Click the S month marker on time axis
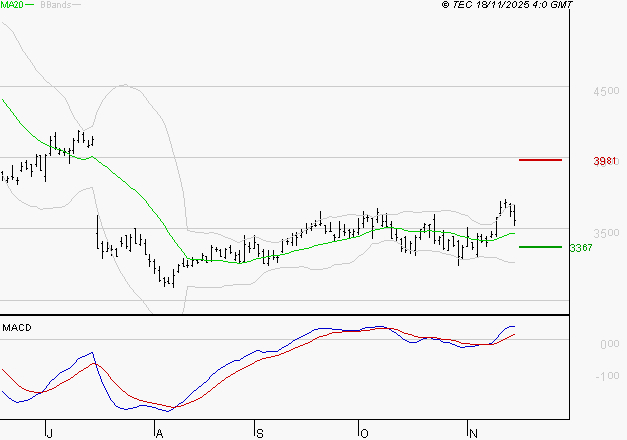This screenshot has width=627, height=440. 260,434
